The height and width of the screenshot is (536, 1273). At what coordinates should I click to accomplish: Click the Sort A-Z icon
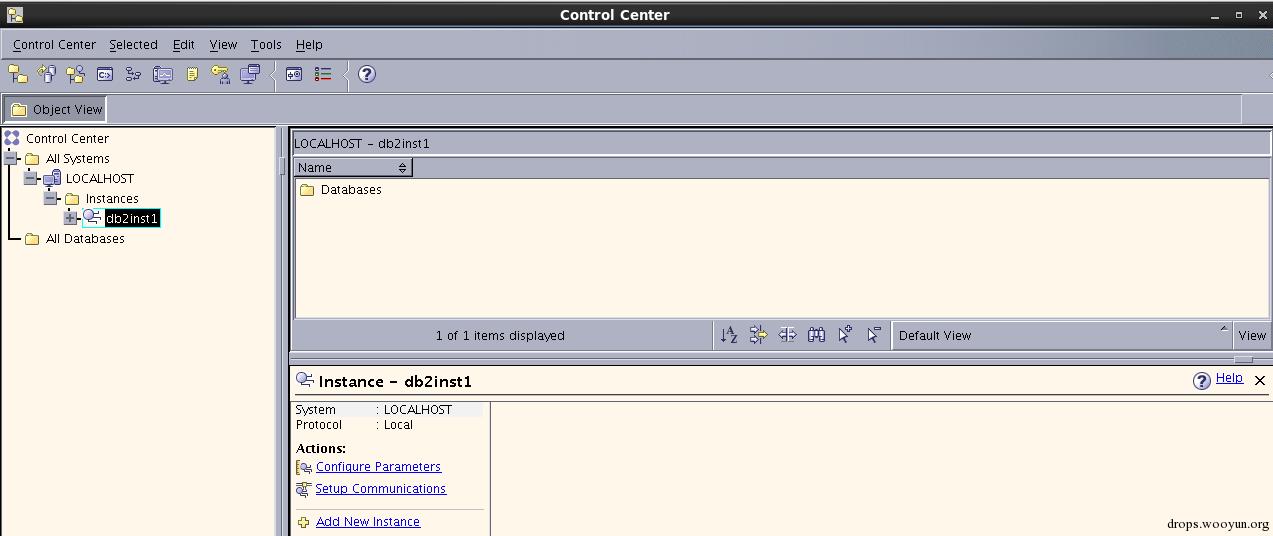tap(729, 335)
